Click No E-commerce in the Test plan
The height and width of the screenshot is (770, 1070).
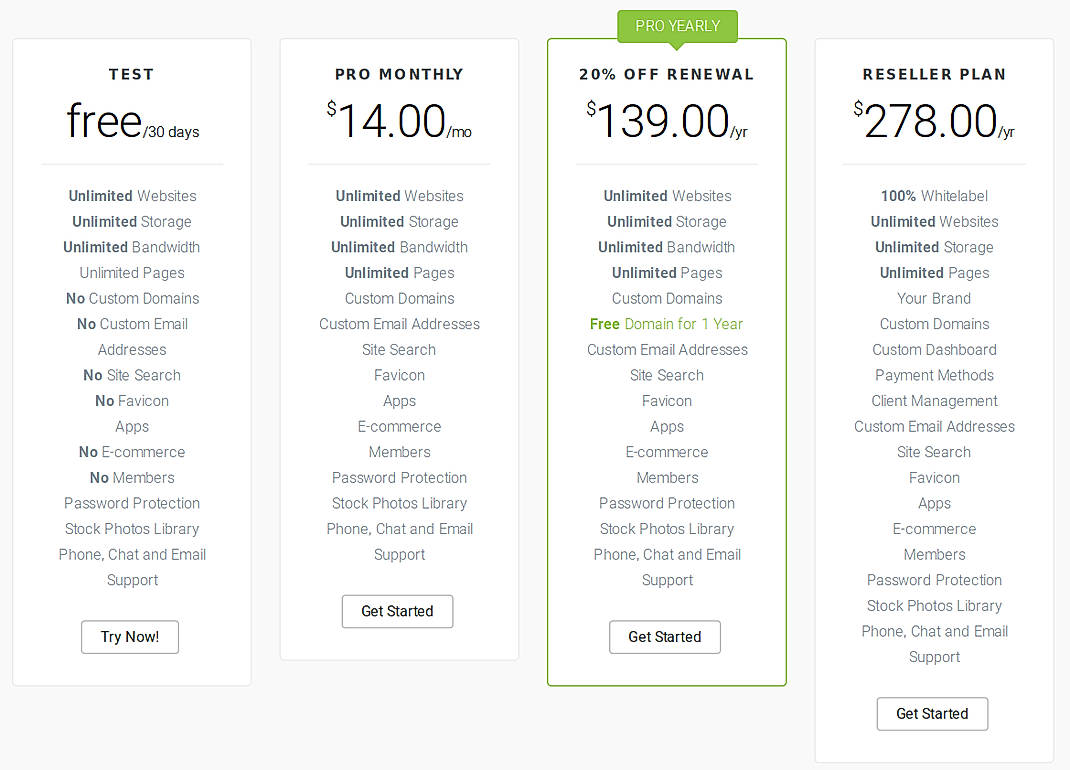(132, 452)
